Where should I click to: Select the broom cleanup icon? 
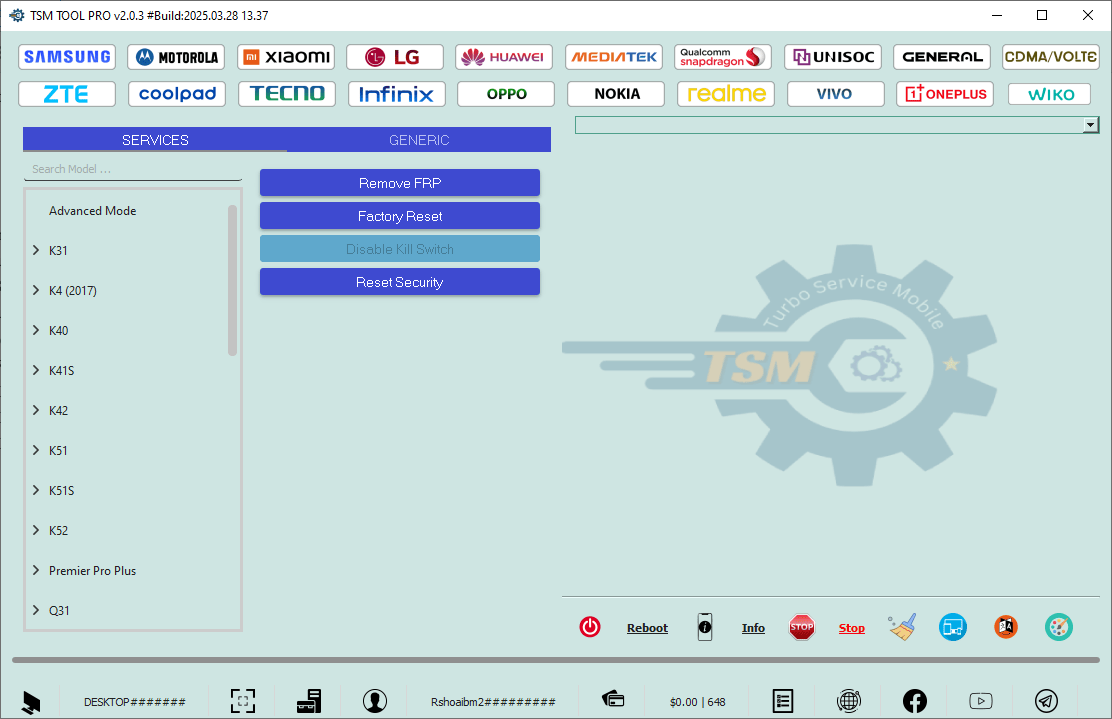tap(901, 627)
